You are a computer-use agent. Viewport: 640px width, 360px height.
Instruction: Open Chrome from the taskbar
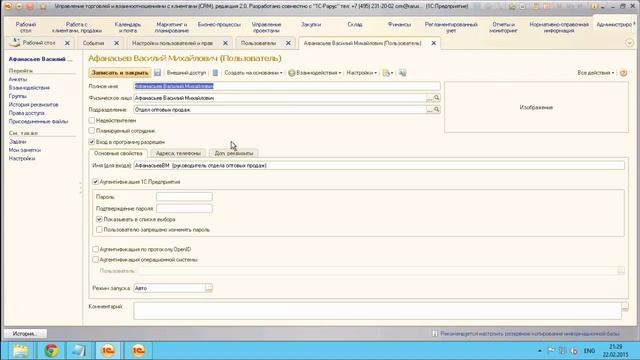(51, 351)
